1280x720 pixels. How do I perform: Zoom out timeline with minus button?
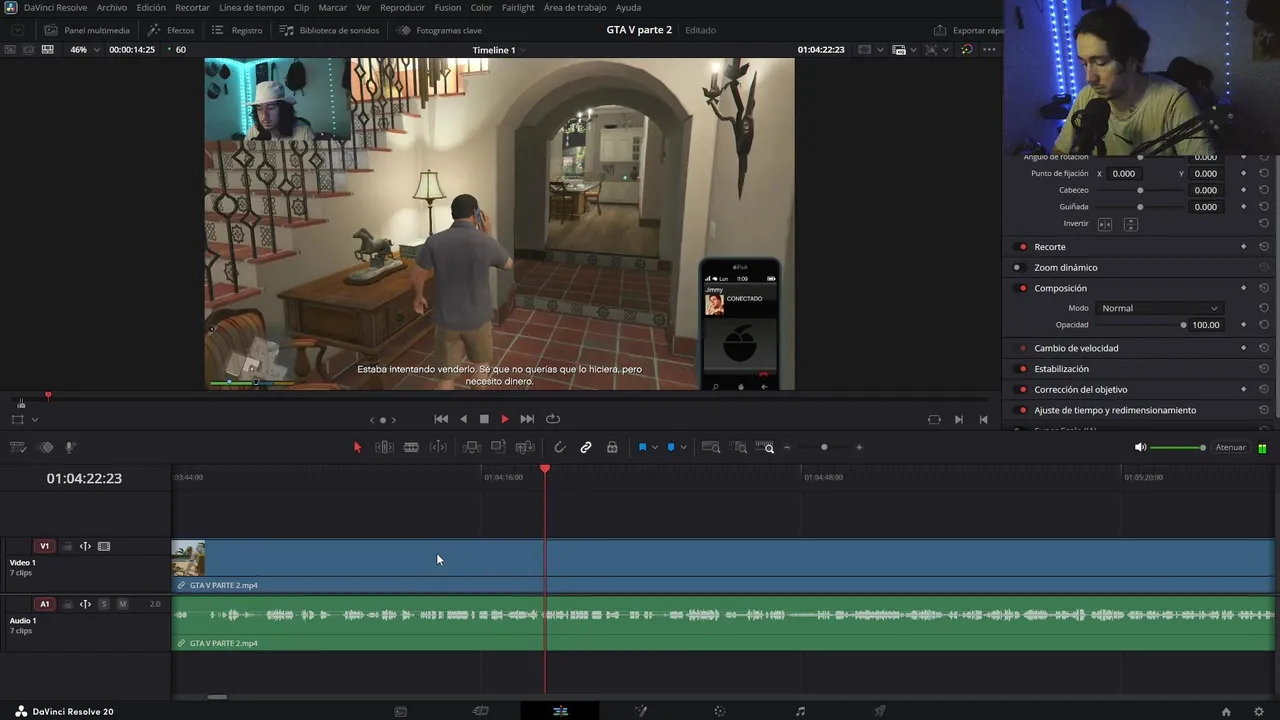tap(787, 447)
